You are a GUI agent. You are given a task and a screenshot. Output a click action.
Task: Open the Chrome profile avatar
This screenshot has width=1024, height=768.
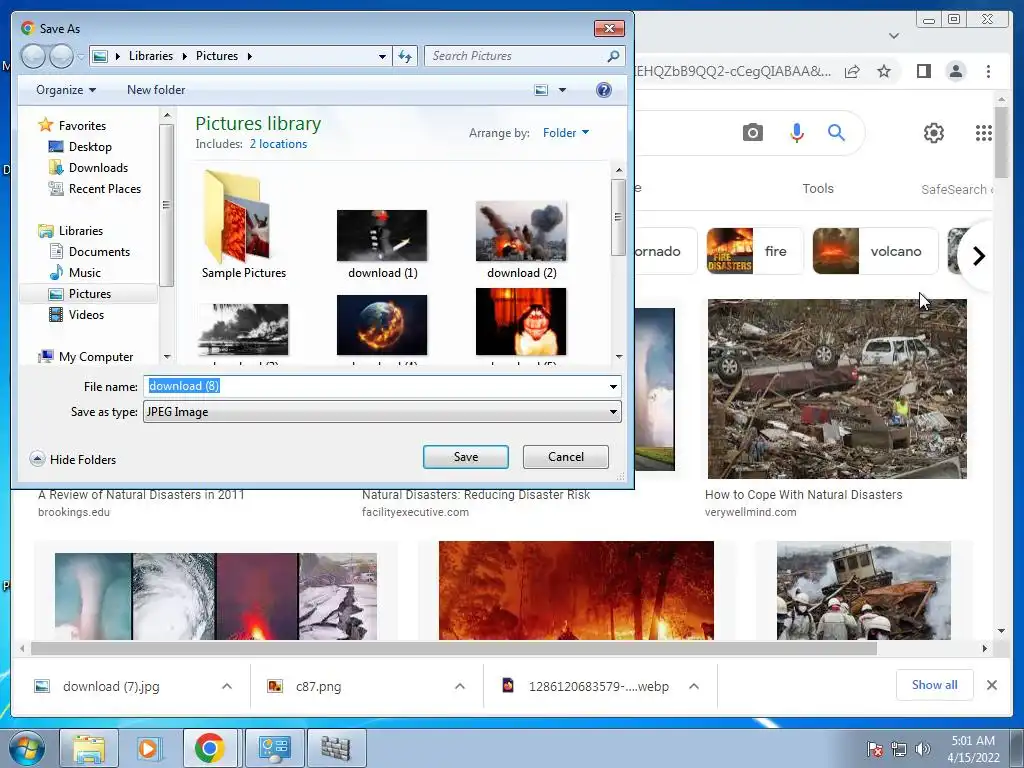955,71
